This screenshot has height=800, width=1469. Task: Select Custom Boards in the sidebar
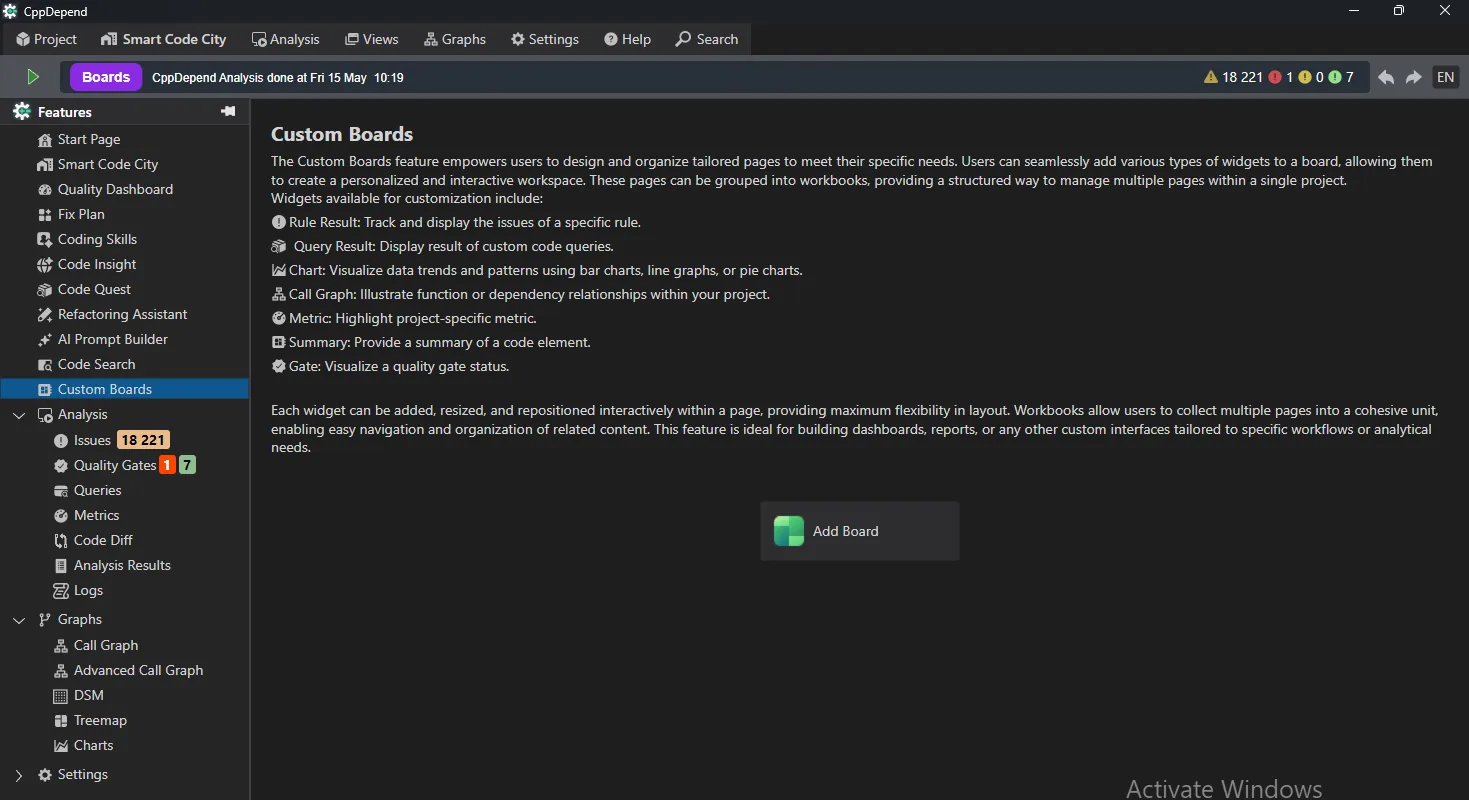[x=124, y=389]
